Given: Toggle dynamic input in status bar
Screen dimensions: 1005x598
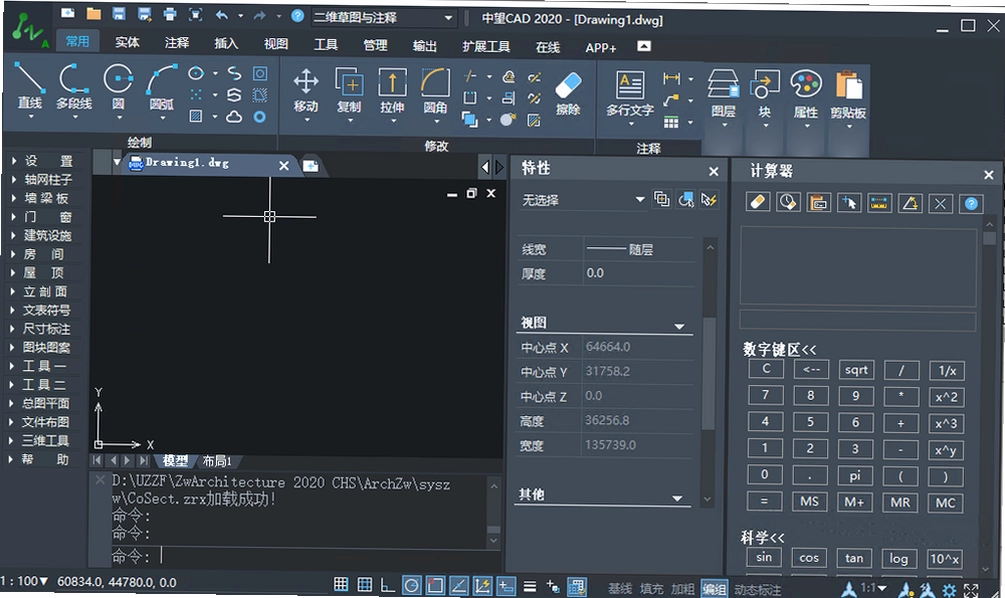Looking at the screenshot, I should click(x=506, y=585).
